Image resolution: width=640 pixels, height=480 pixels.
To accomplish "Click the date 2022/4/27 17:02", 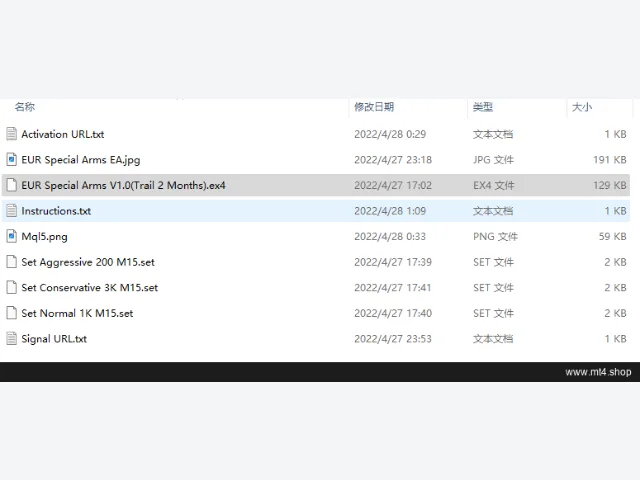I will [x=393, y=185].
